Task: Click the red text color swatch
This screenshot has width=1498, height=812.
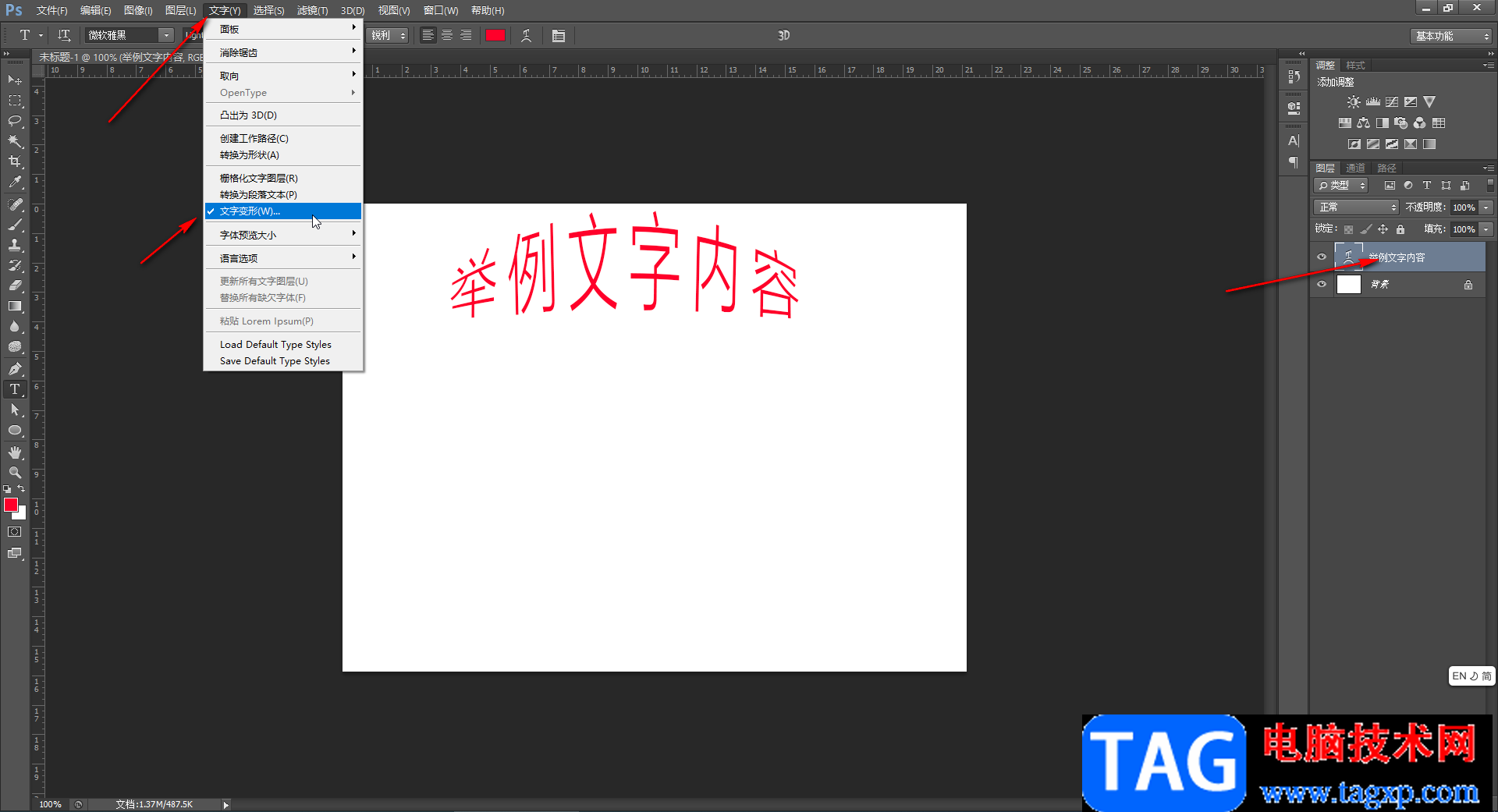Action: pyautogui.click(x=495, y=35)
